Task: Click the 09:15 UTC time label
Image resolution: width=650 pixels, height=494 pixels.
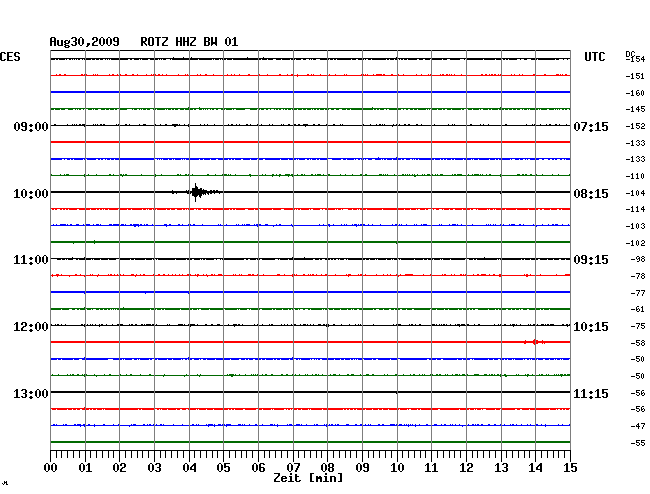Action: pos(591,260)
